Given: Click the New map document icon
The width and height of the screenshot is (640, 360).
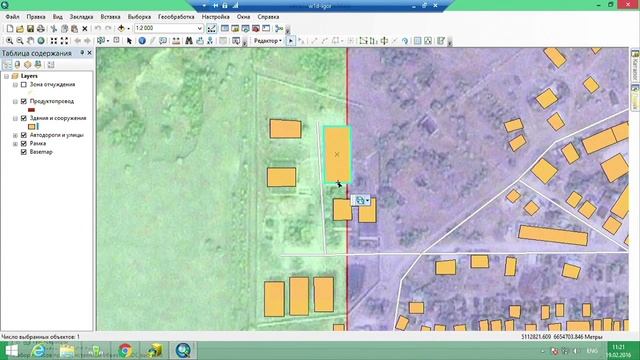Looking at the screenshot, I should [10, 29].
